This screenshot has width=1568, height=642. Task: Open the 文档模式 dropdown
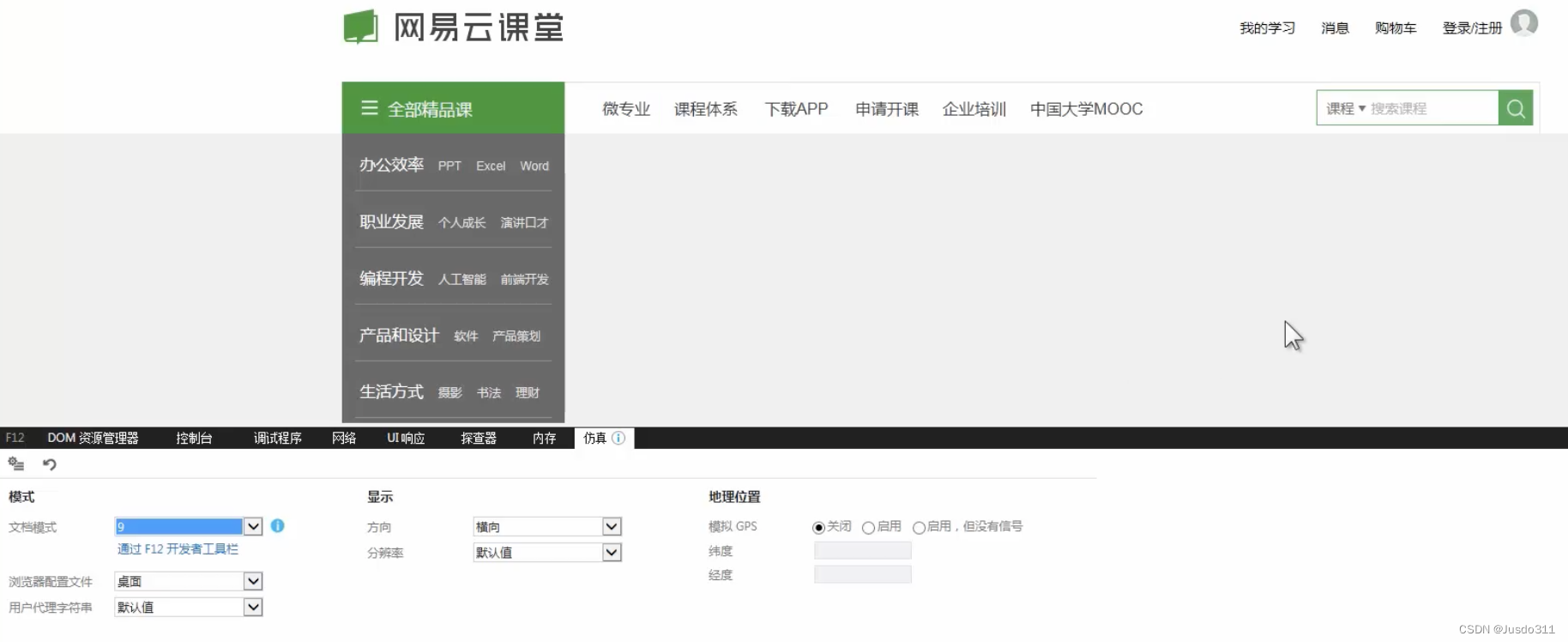coord(188,526)
